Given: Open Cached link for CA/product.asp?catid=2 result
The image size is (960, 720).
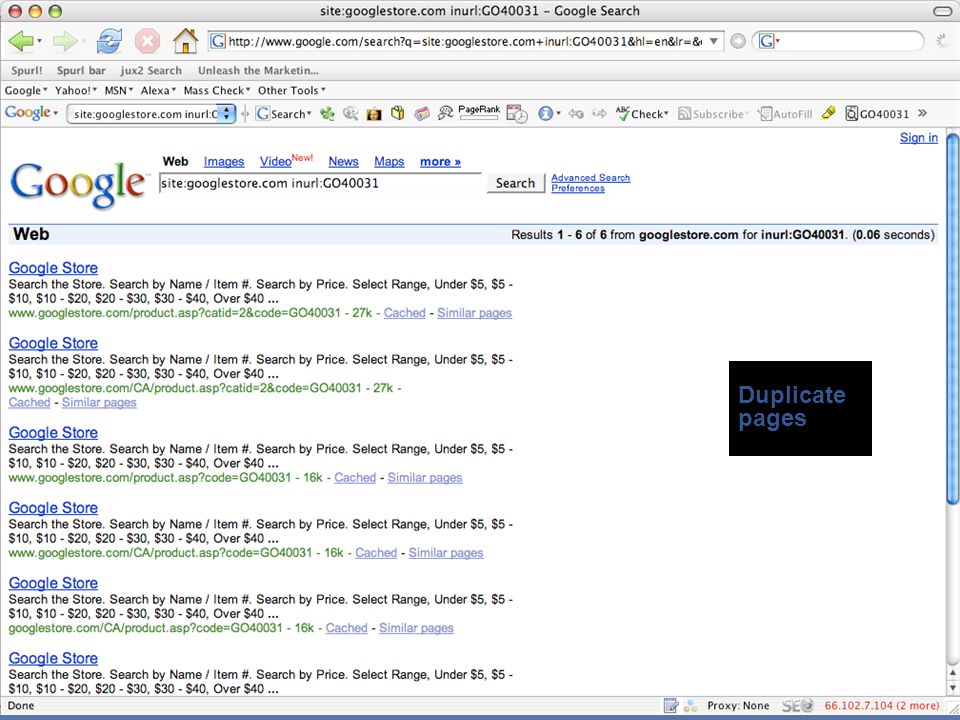Looking at the screenshot, I should click(x=29, y=402).
